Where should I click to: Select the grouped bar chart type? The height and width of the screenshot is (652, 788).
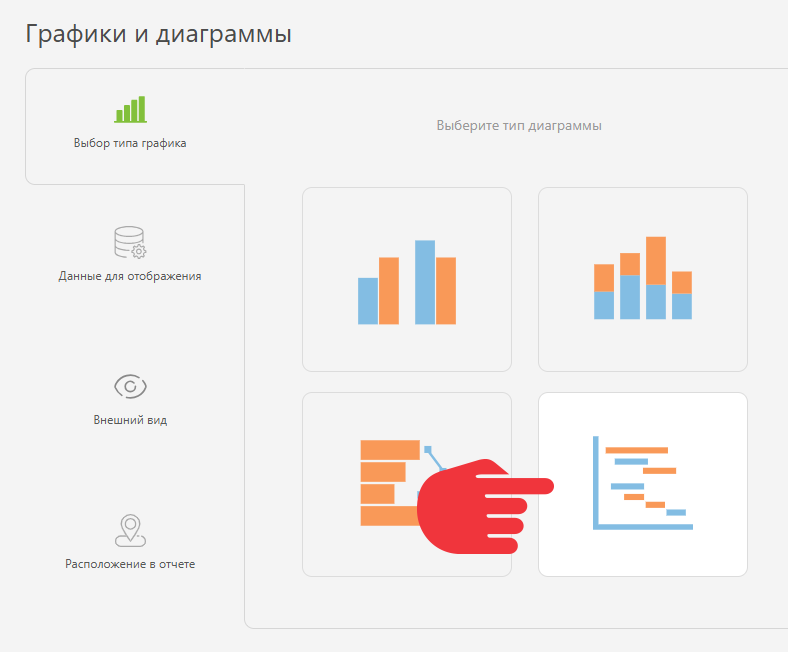pyautogui.click(x=407, y=280)
